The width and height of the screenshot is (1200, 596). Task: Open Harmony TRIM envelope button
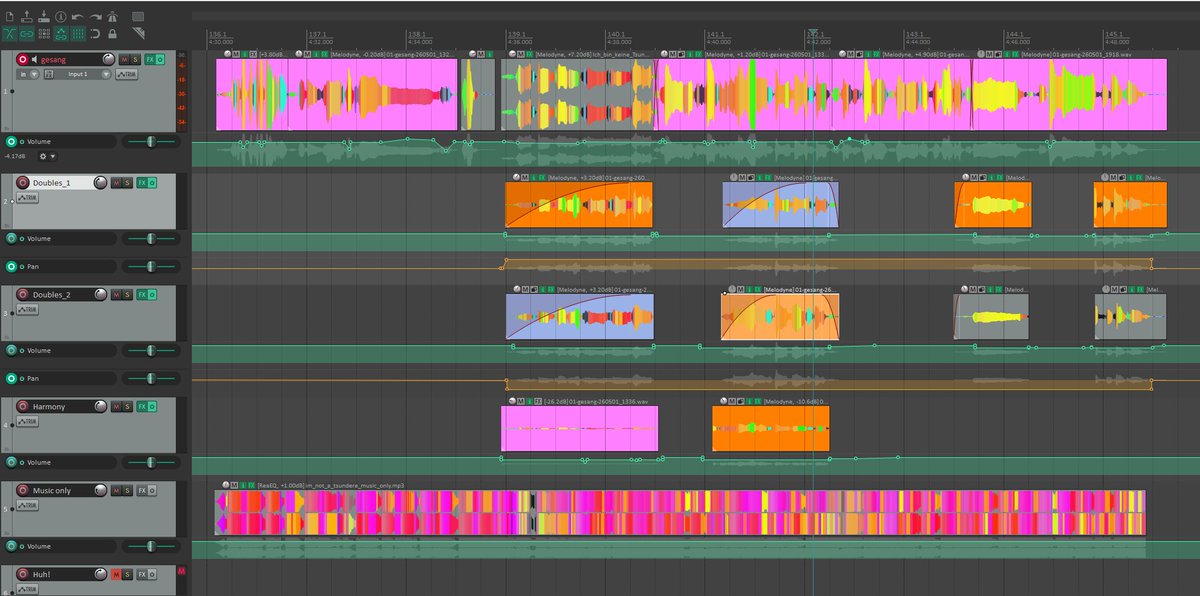point(27,421)
